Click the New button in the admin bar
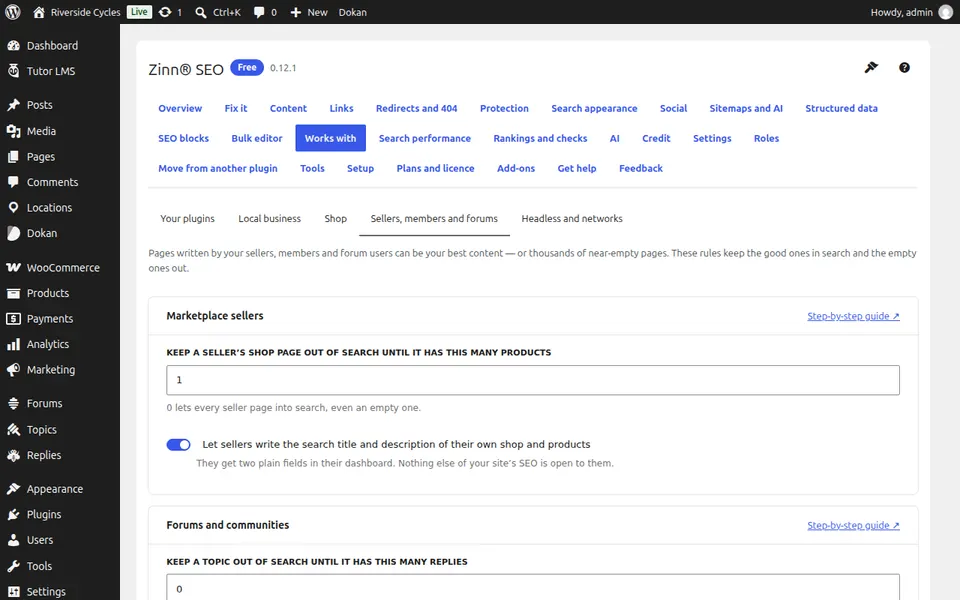 (x=309, y=12)
